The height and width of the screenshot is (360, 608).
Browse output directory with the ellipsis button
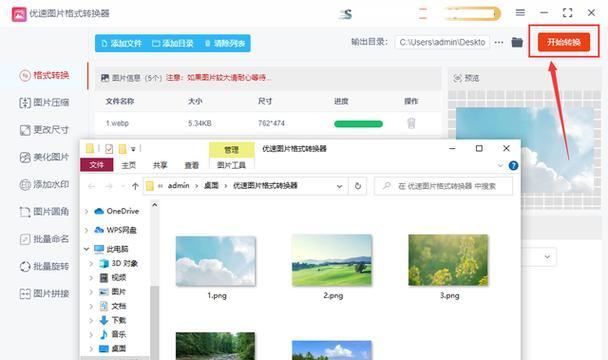(499, 42)
